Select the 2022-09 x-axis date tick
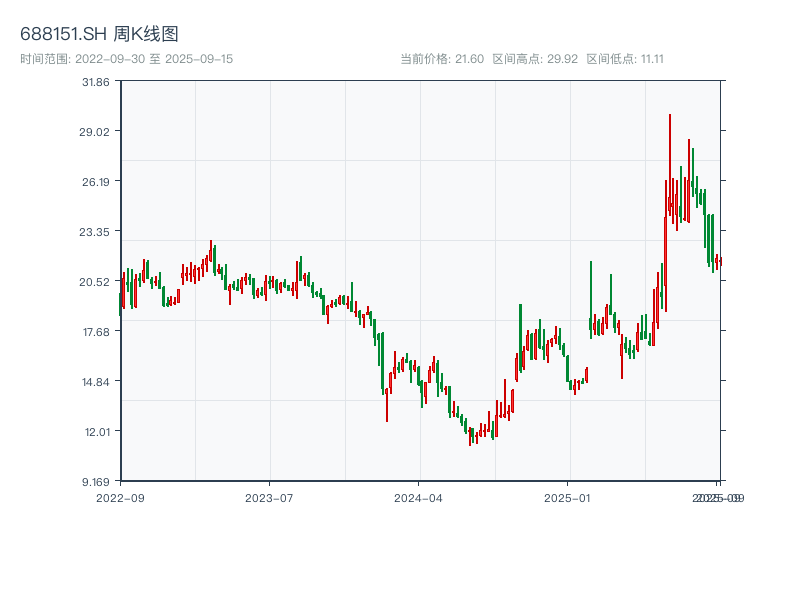Screen dimensions: 800x600 [120, 497]
